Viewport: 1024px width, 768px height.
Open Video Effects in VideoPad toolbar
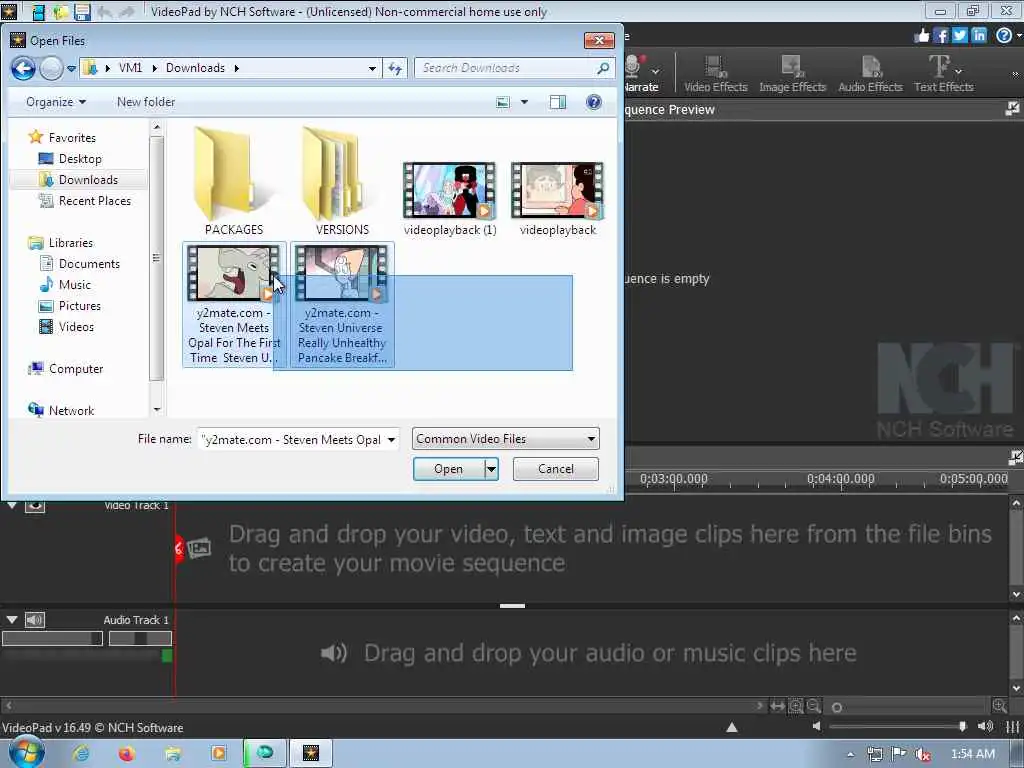(716, 74)
